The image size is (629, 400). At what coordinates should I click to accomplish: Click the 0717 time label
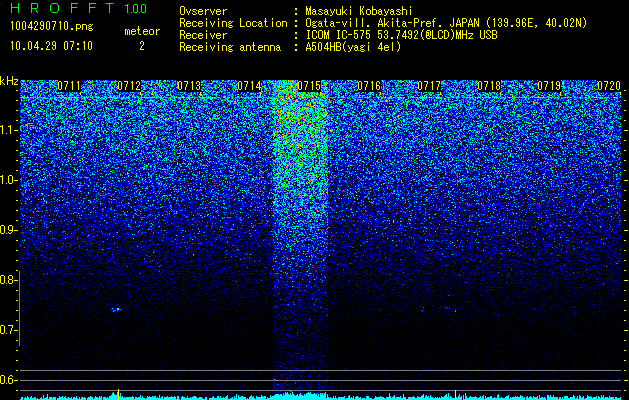(429, 86)
